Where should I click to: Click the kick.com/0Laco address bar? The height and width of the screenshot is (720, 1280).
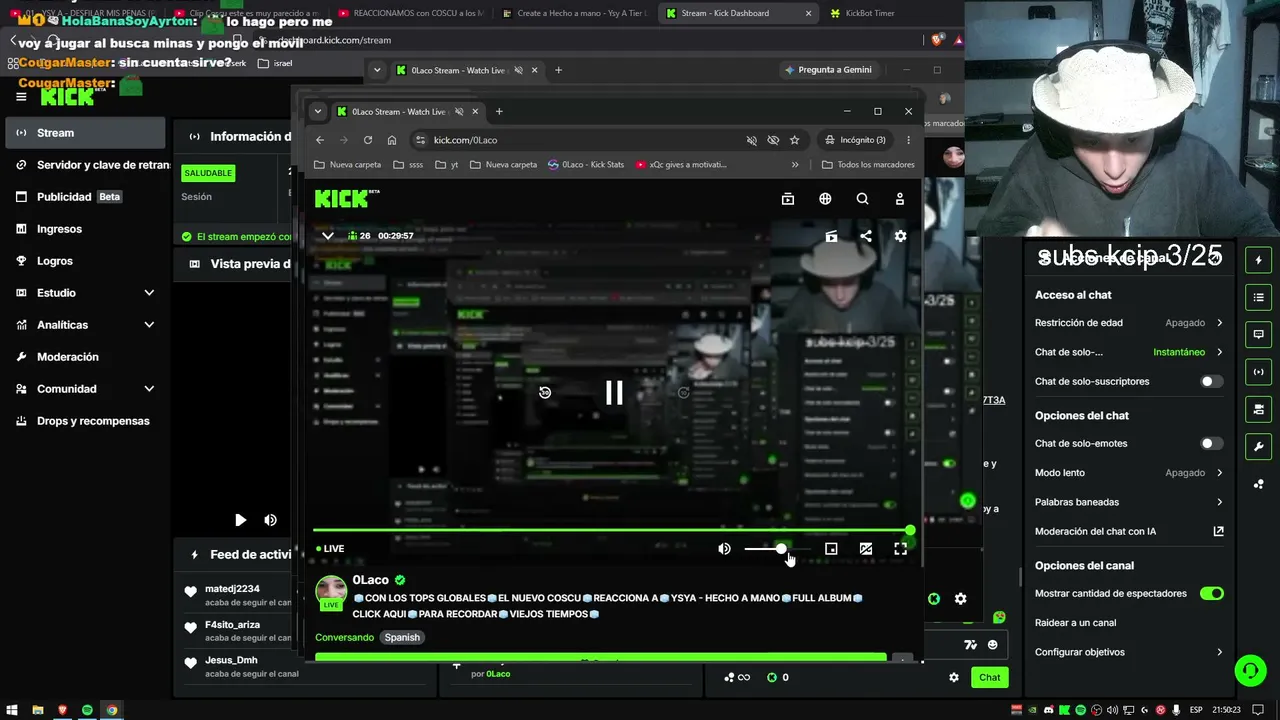point(580,140)
